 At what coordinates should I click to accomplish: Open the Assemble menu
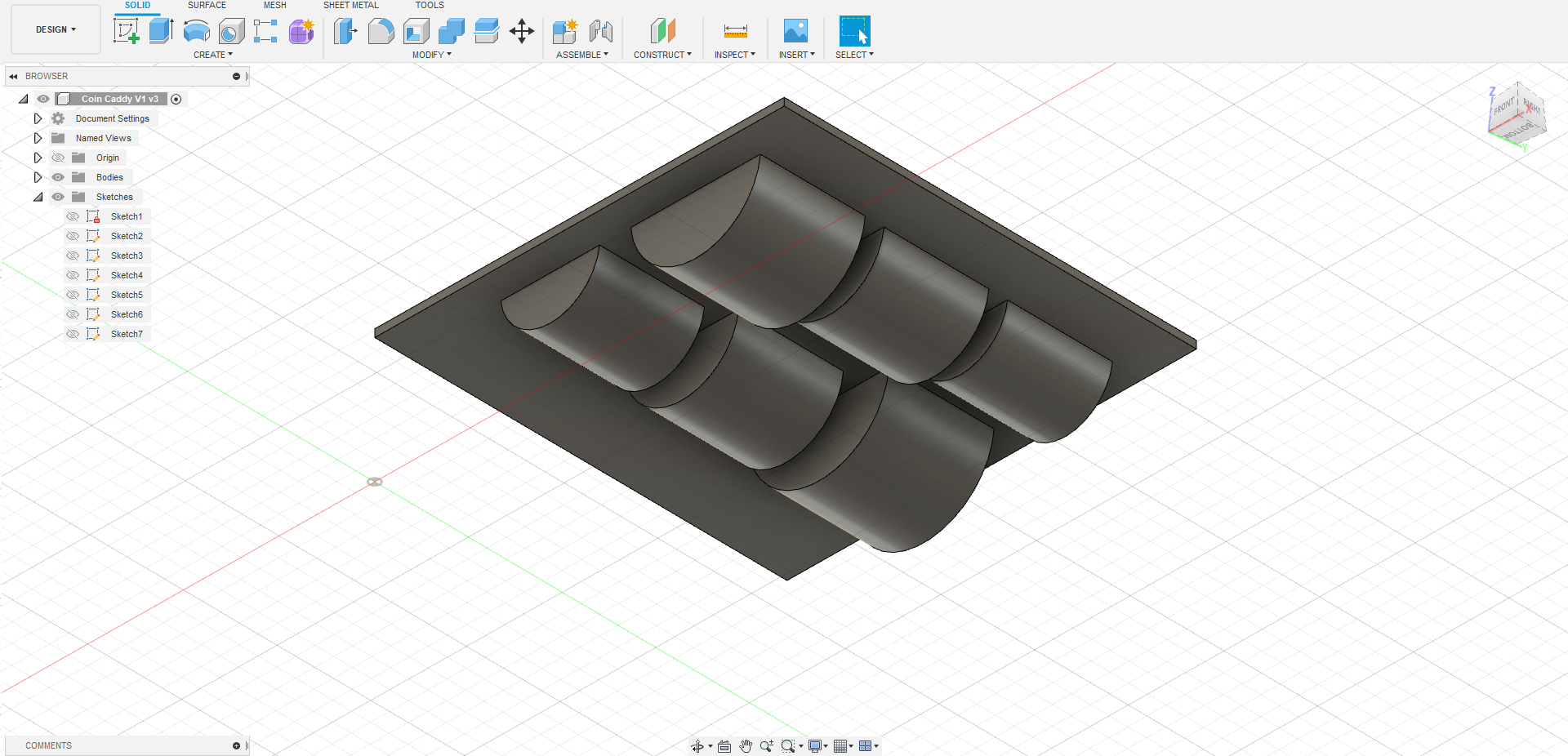582,55
